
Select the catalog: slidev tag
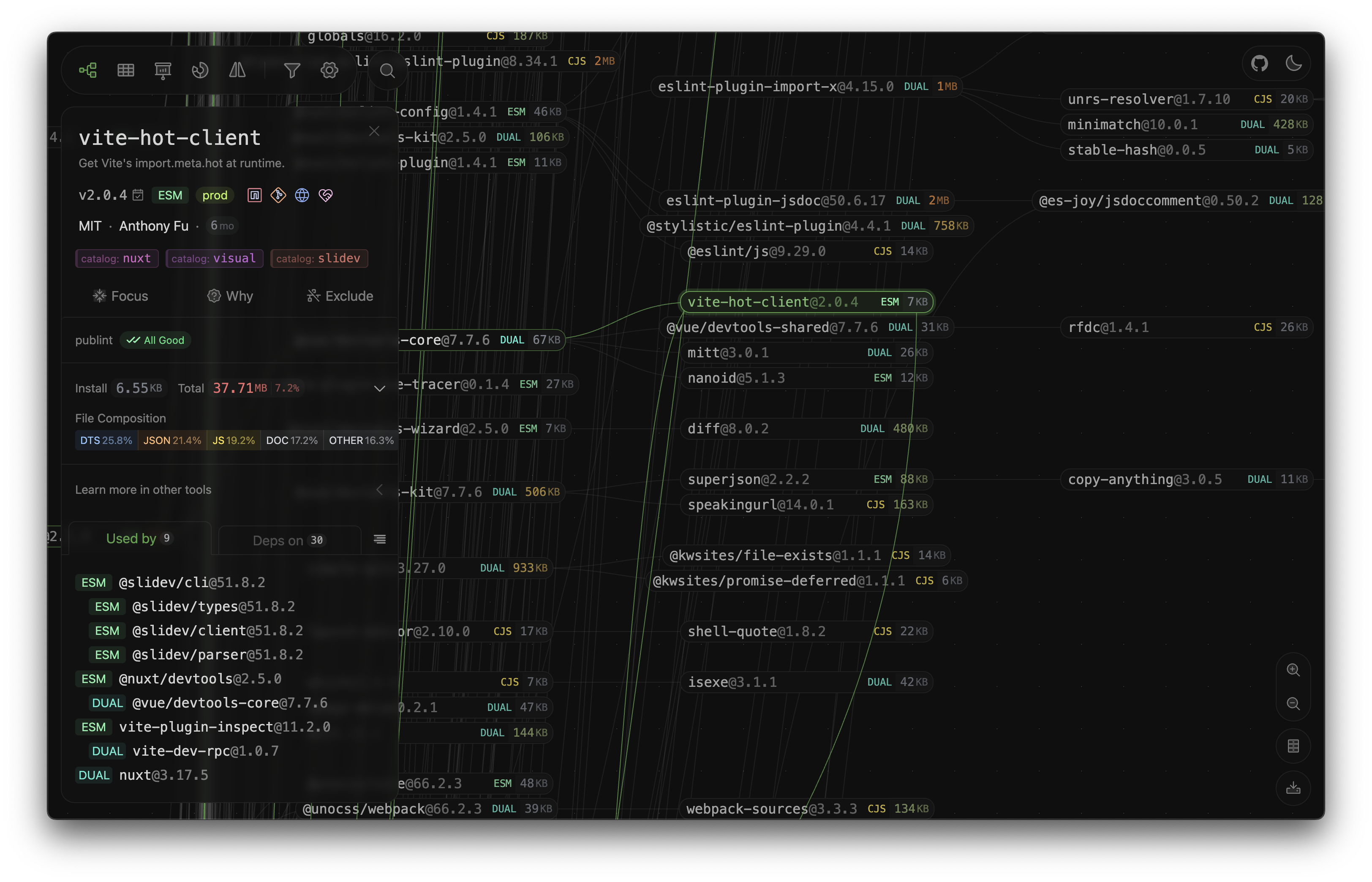click(319, 258)
